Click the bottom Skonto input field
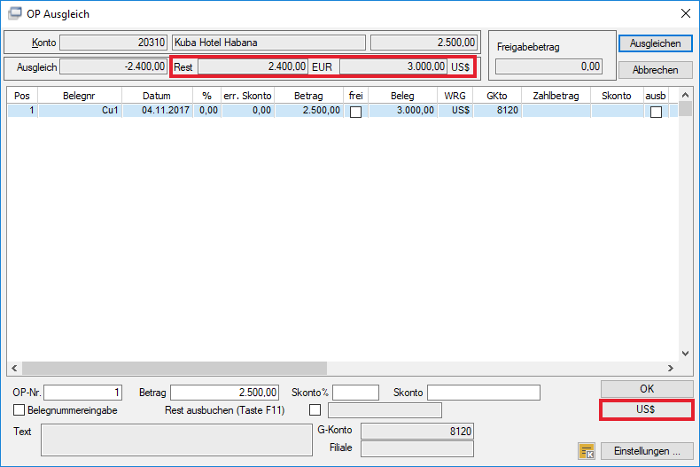700x467 pixels. coord(483,392)
